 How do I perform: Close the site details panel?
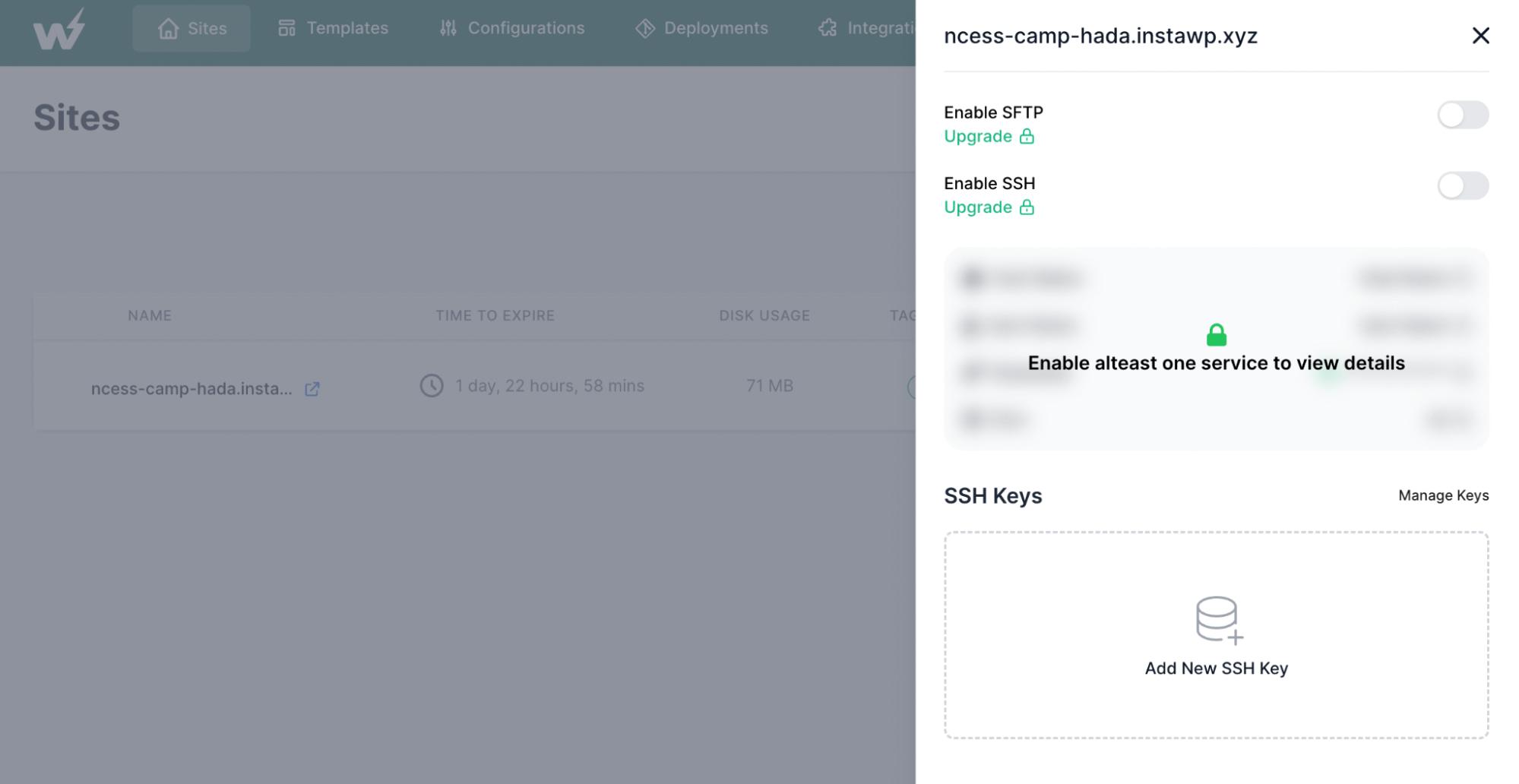[x=1480, y=35]
